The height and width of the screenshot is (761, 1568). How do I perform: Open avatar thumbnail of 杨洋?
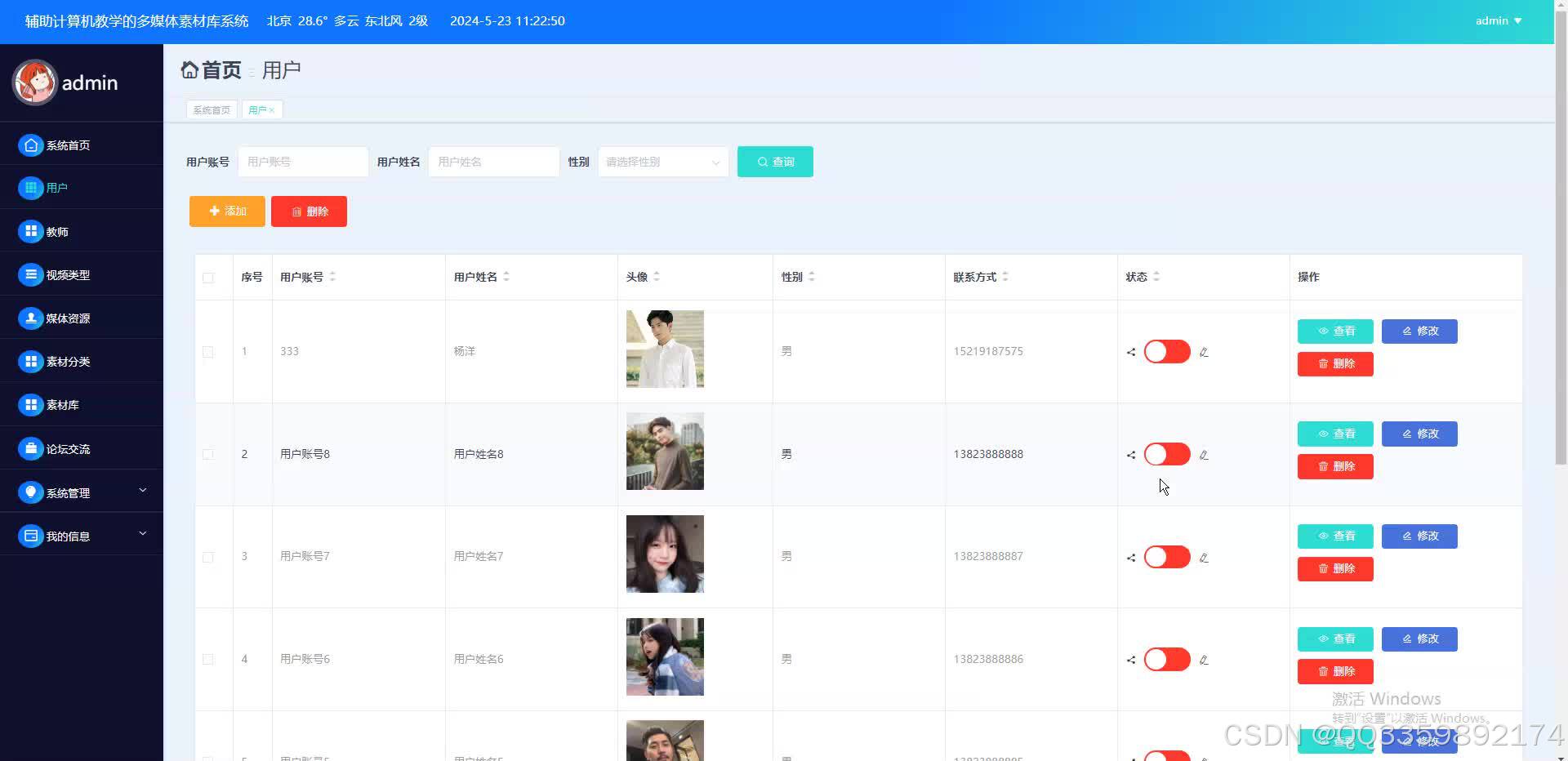coord(665,349)
